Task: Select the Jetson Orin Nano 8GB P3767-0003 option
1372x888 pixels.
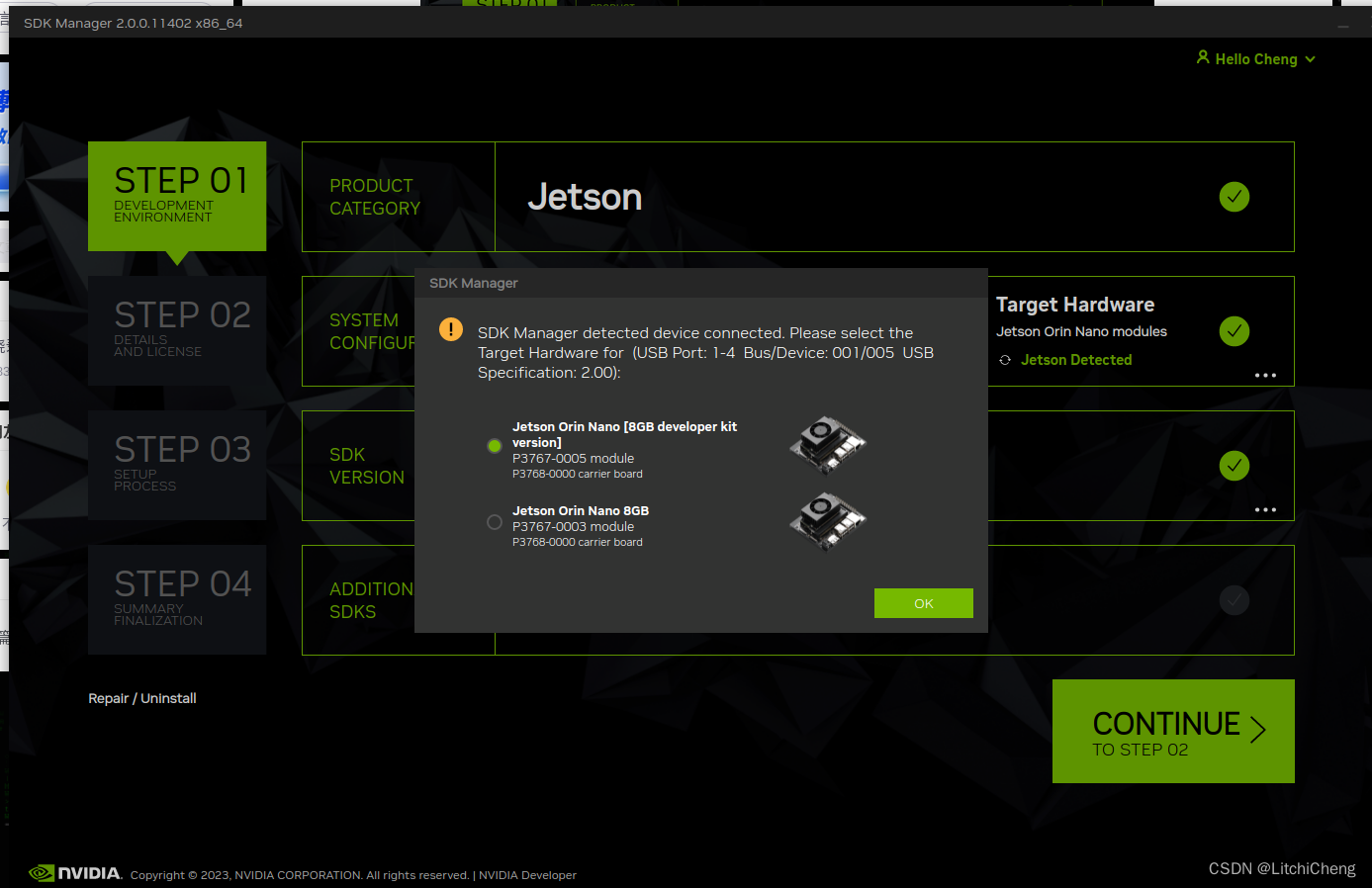Action: coord(494,522)
